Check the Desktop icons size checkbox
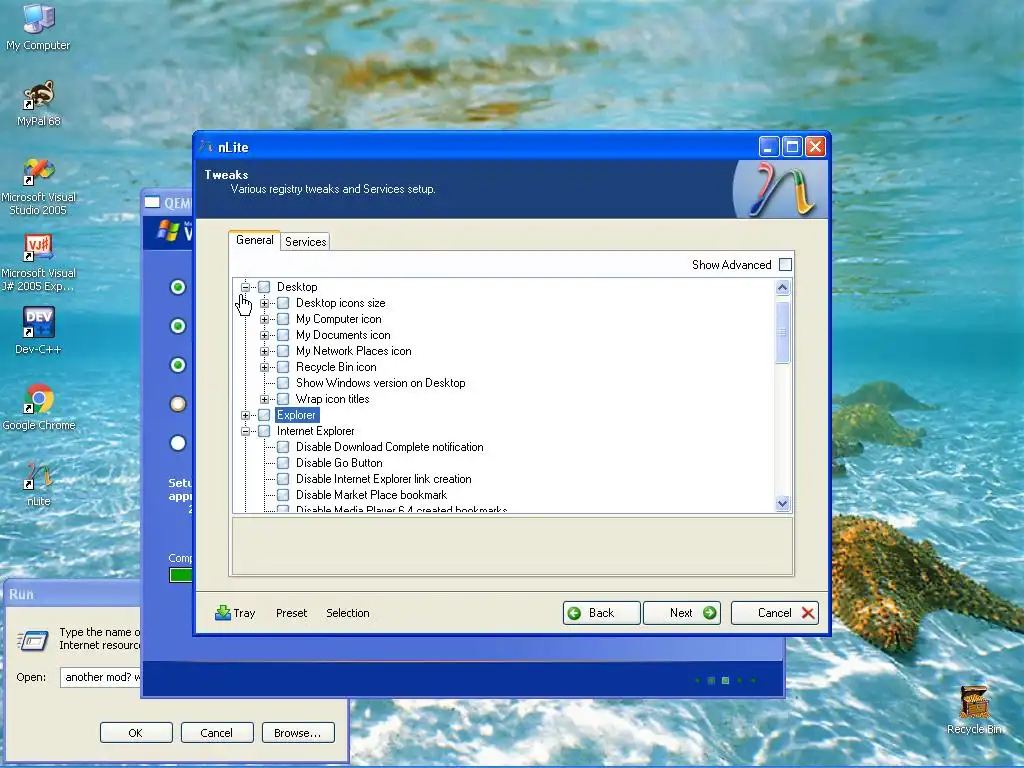1024x768 pixels. pyautogui.click(x=283, y=303)
